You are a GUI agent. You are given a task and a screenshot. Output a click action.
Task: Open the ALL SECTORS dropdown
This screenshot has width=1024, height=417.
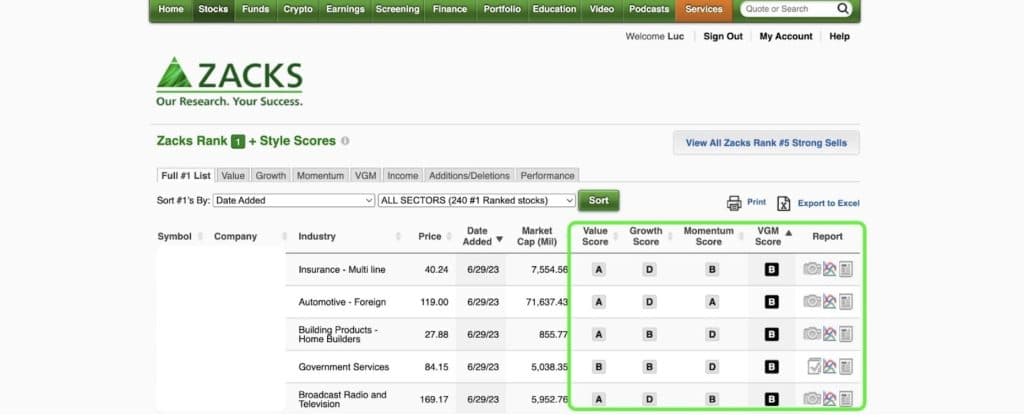coord(477,200)
